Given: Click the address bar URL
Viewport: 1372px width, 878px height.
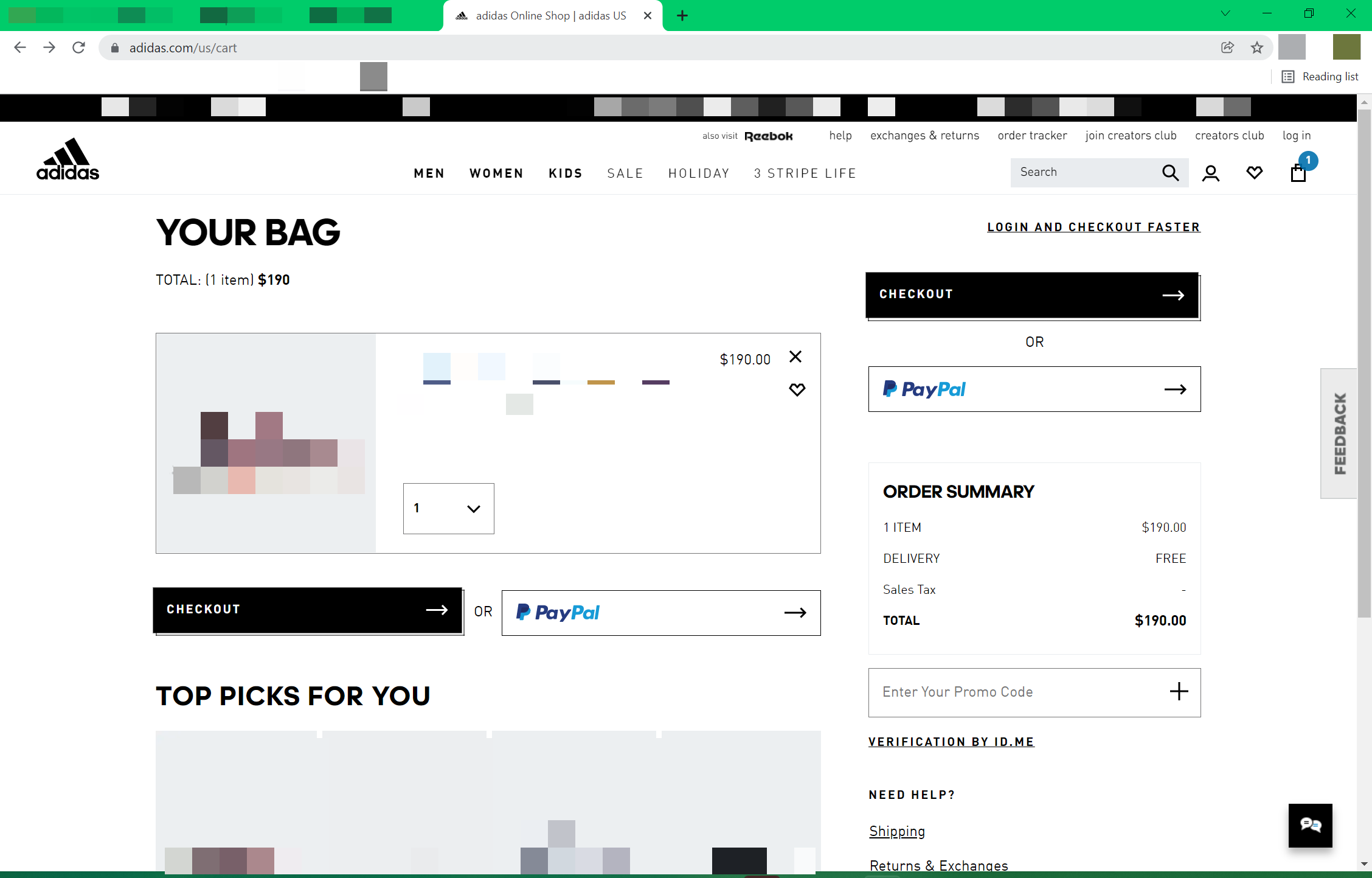Looking at the screenshot, I should tap(183, 48).
